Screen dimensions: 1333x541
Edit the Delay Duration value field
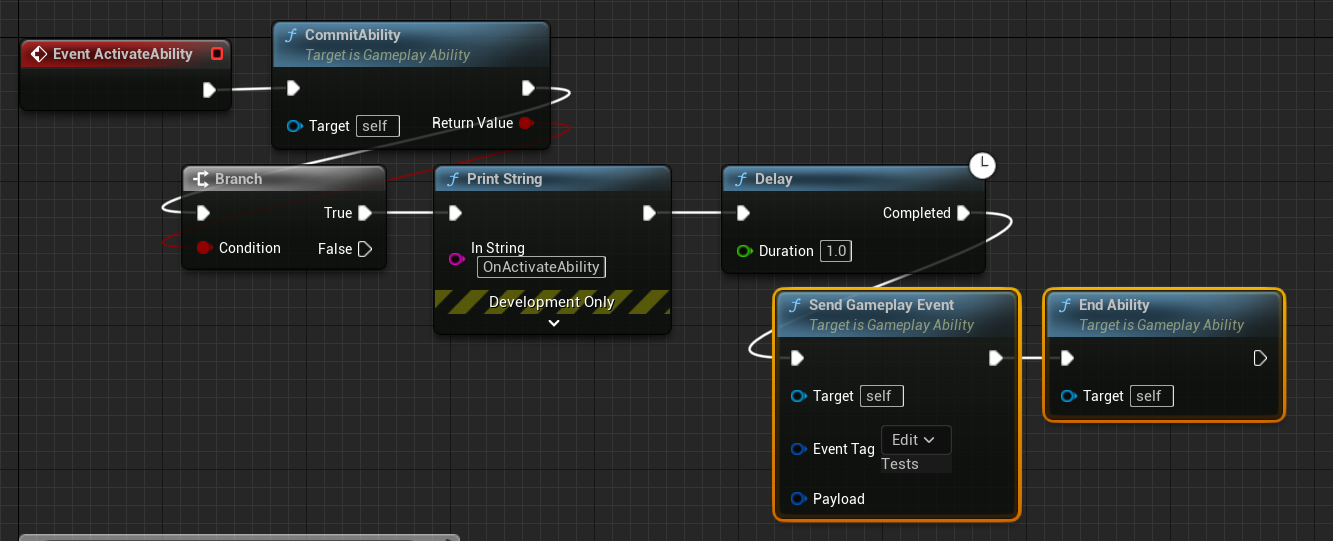(x=835, y=251)
